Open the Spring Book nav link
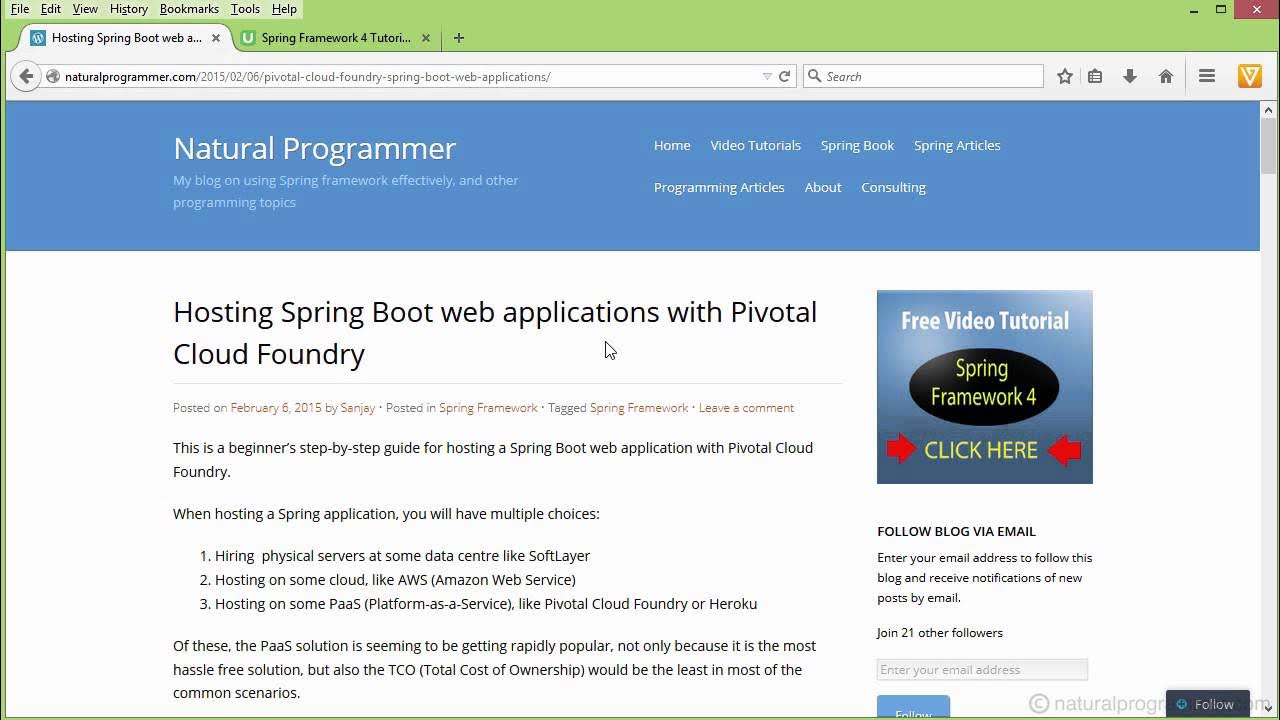 (x=857, y=145)
